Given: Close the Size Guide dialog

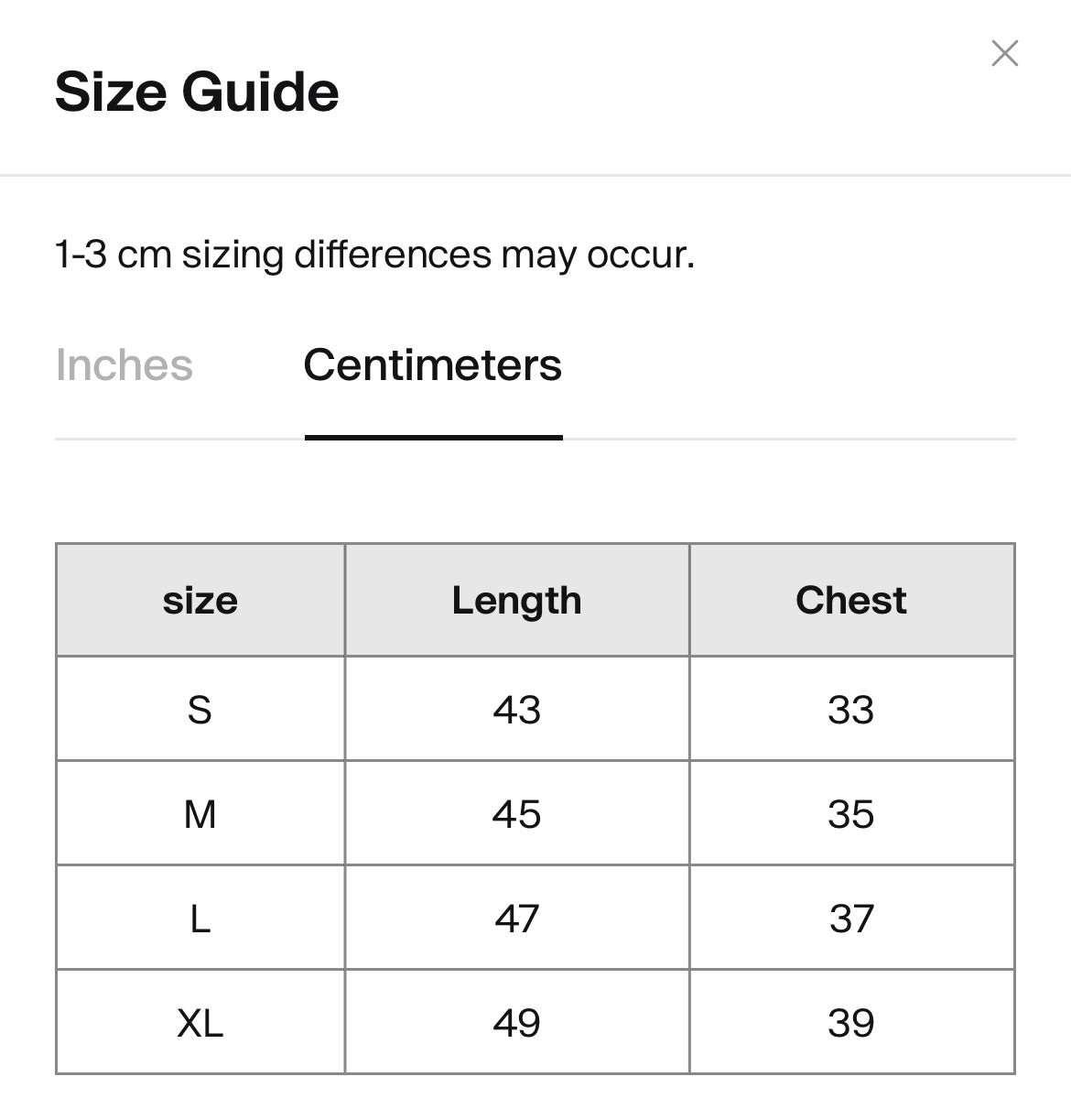Looking at the screenshot, I should (x=1005, y=54).
